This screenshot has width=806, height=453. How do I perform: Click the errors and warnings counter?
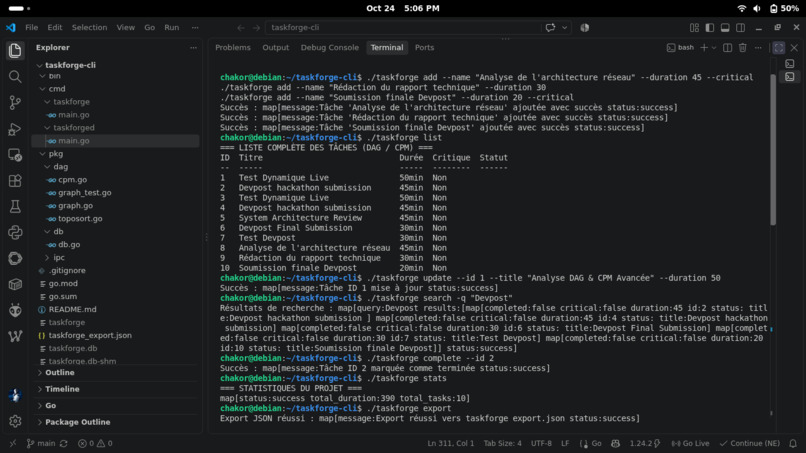coord(95,443)
